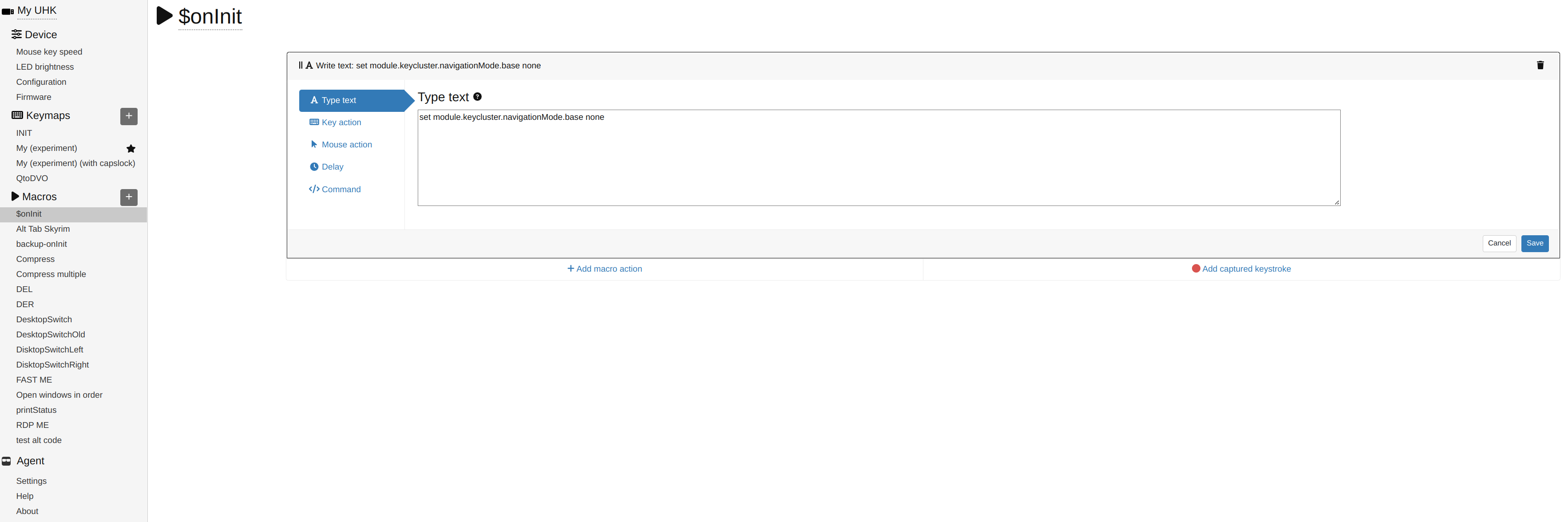Screen dimensions: 1568x522
Task: Cancel editing the macro action
Action: pyautogui.click(x=1499, y=243)
